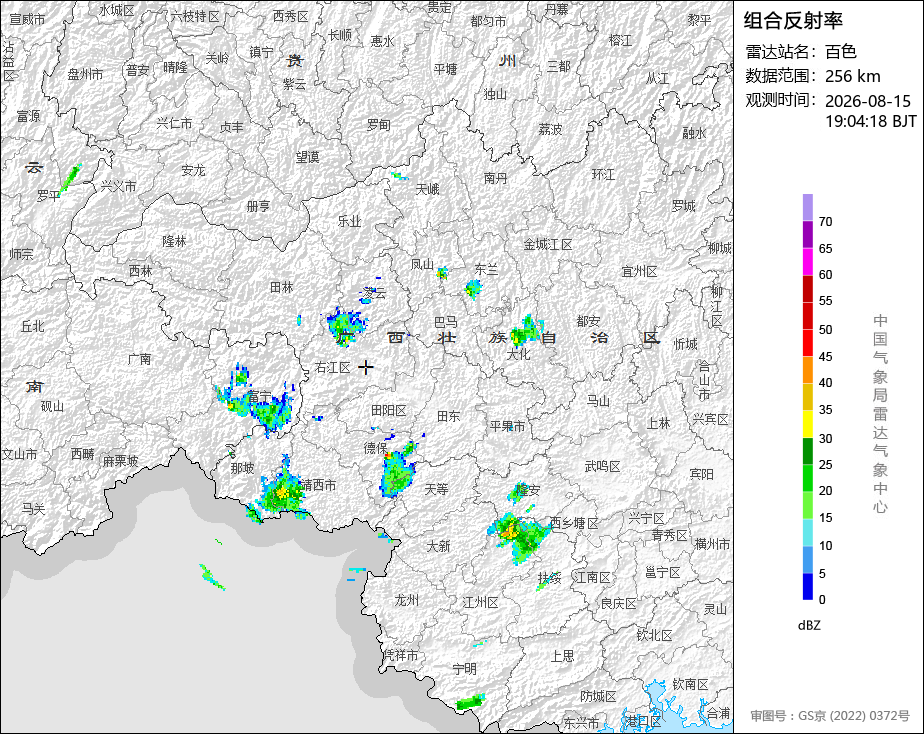This screenshot has width=924, height=734.
Task: Click the magenta 60 dBZ legend color
Action: (807, 262)
